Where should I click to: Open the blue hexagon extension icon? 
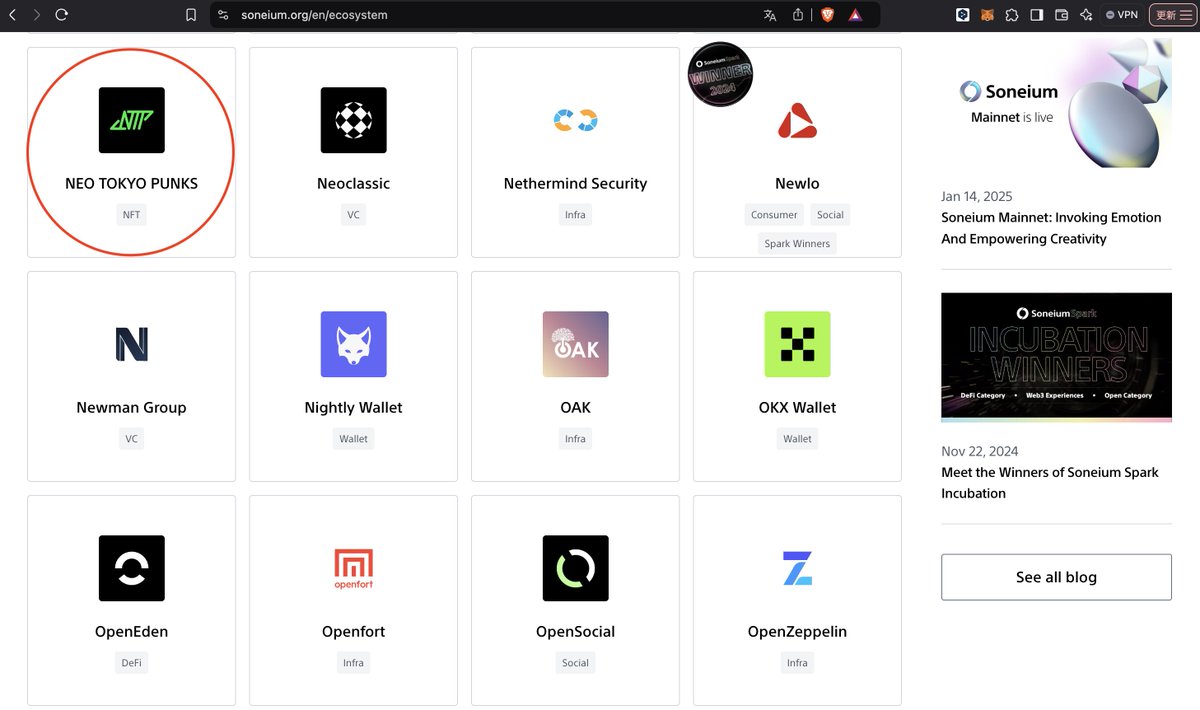pyautogui.click(x=963, y=15)
